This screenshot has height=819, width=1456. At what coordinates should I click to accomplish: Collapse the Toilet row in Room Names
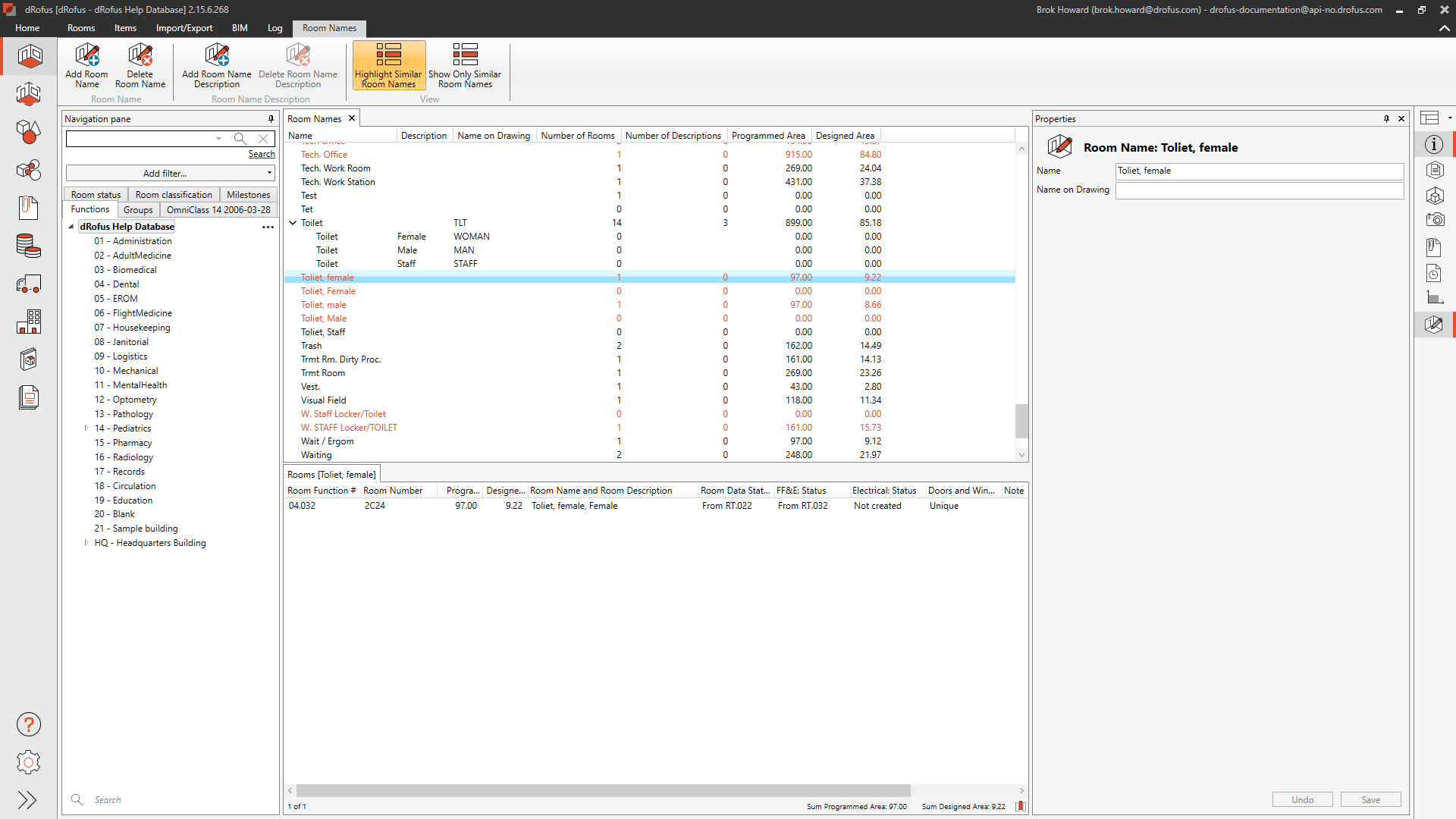pyautogui.click(x=293, y=223)
